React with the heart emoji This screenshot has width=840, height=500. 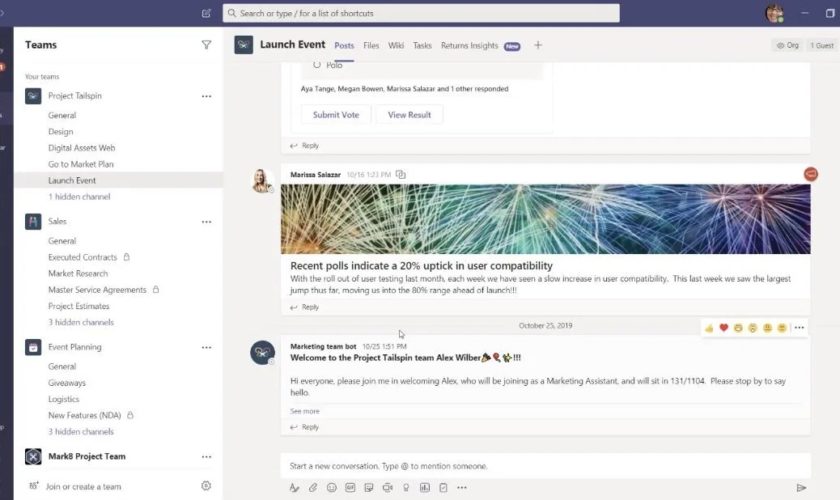(723, 328)
